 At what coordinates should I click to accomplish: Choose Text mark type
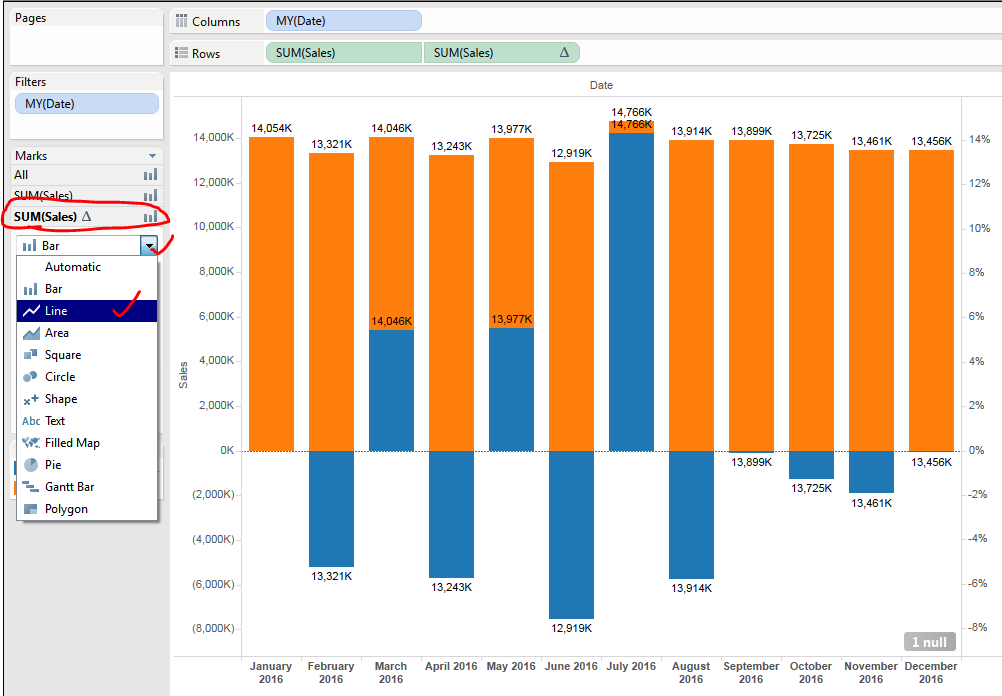87,421
